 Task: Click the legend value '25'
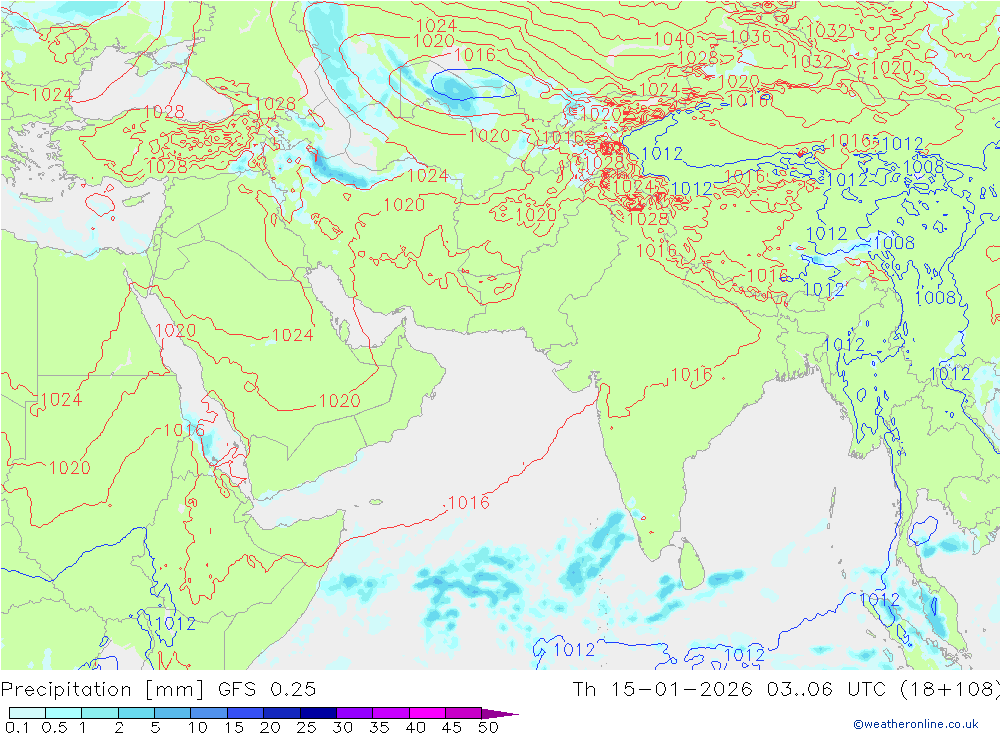(x=306, y=727)
